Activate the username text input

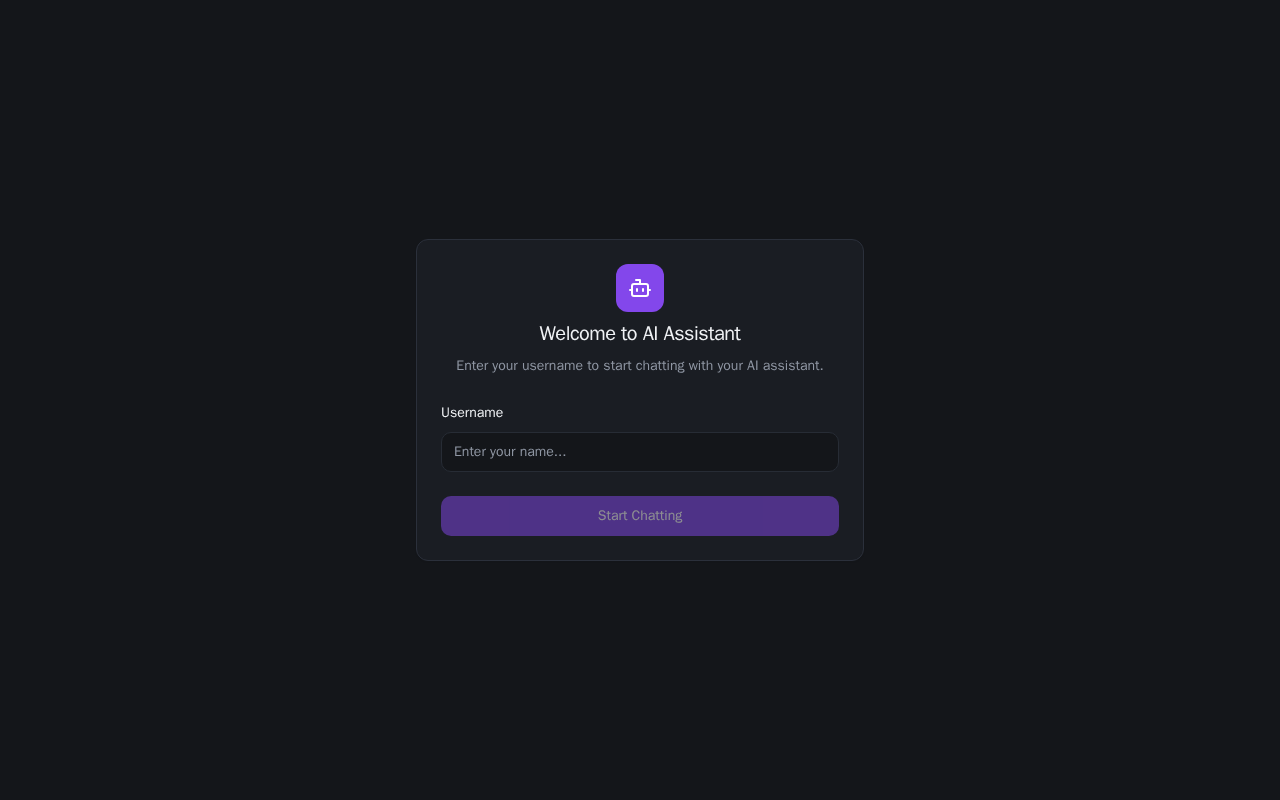[640, 452]
